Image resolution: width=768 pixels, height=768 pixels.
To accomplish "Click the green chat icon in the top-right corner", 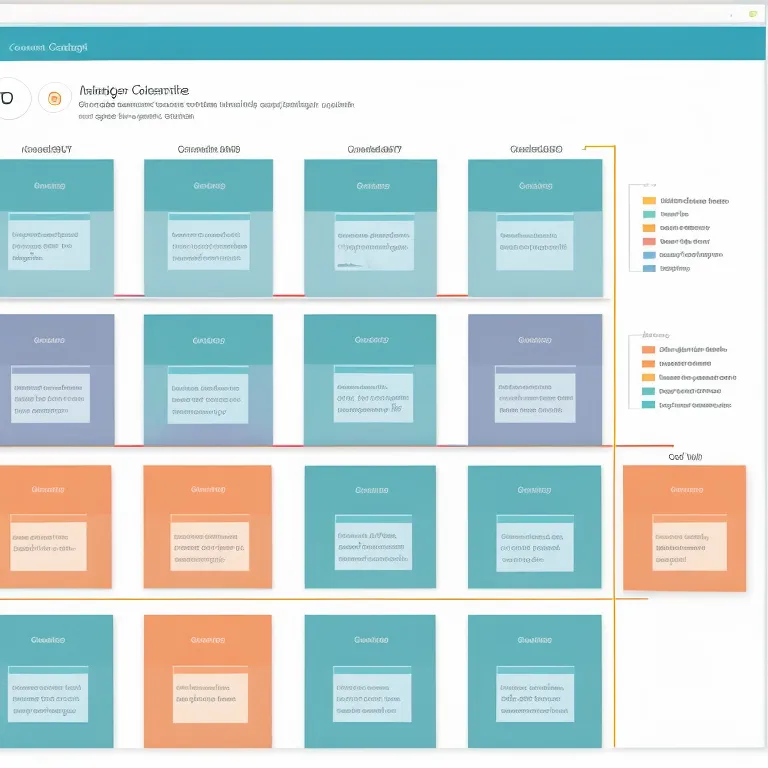I will [752, 14].
